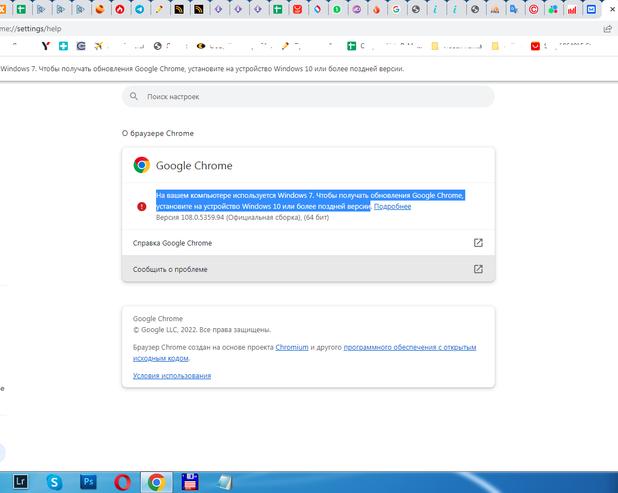Screen dimensions: 618x493
Task: Open the green Sheets bookmark in the bookmarks bar
Action: coord(351,46)
